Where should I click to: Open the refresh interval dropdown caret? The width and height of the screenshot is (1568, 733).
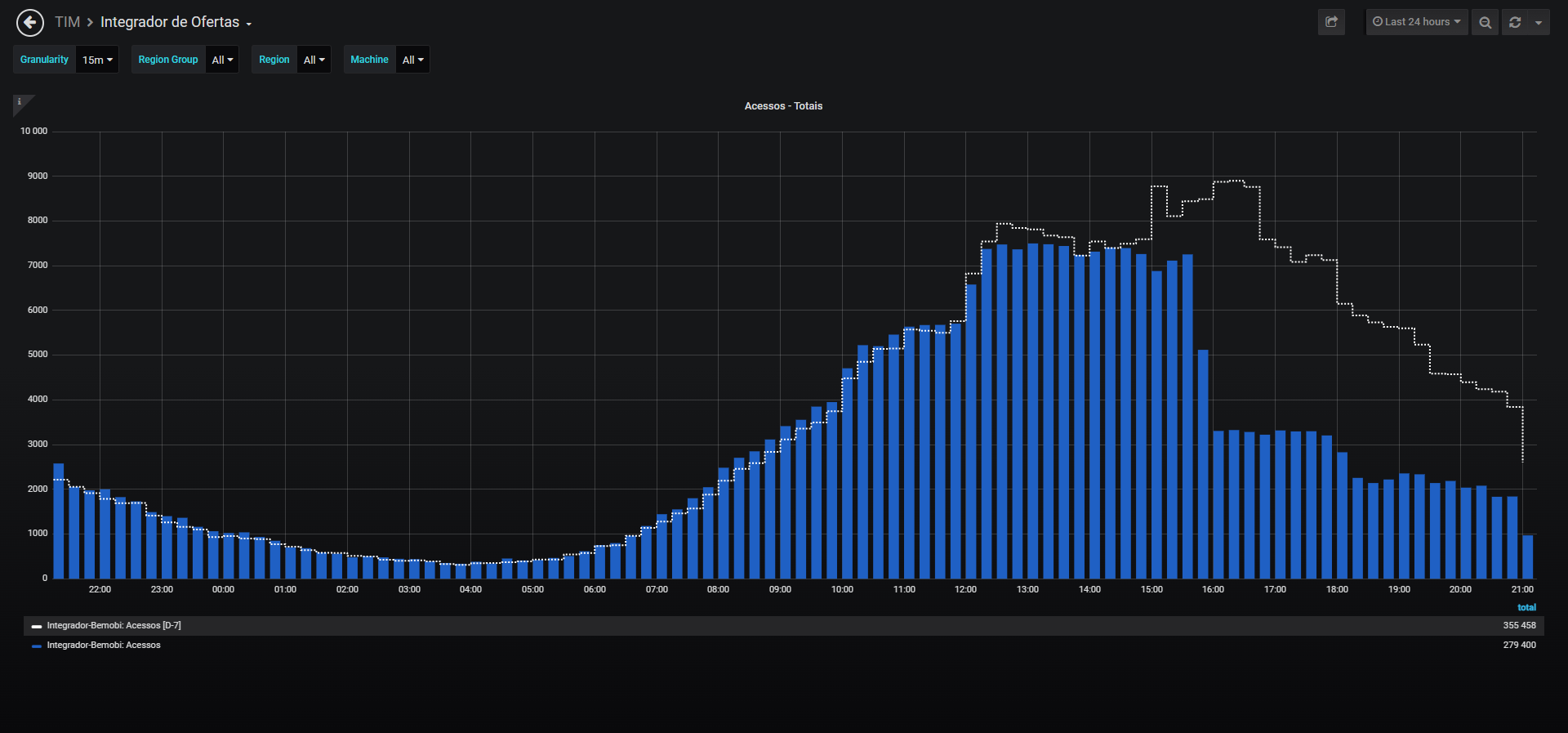click(1539, 22)
